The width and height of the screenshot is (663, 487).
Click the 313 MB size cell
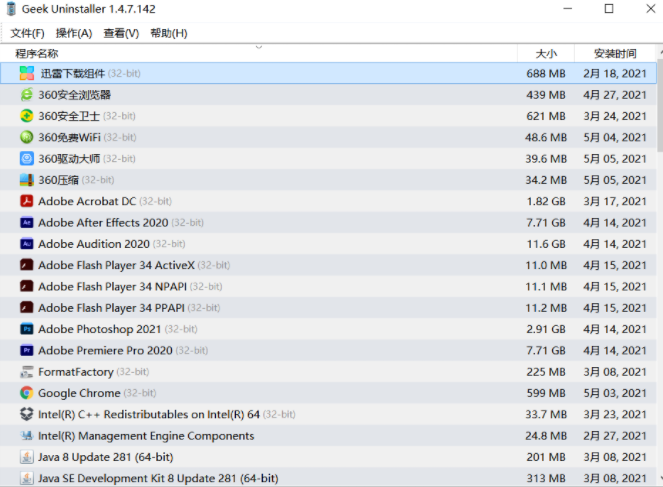546,478
